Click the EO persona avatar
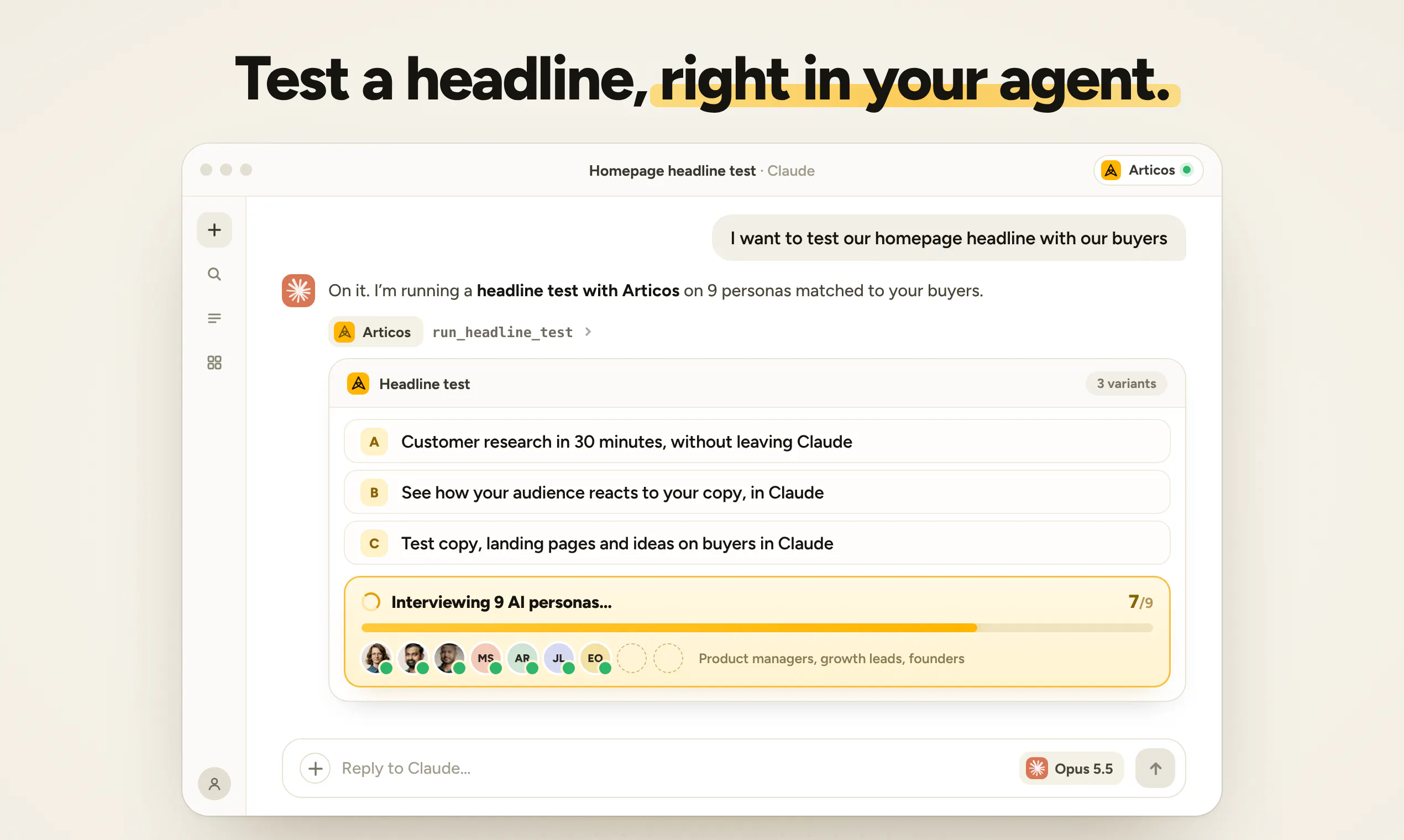Viewport: 1404px width, 840px height. click(595, 658)
